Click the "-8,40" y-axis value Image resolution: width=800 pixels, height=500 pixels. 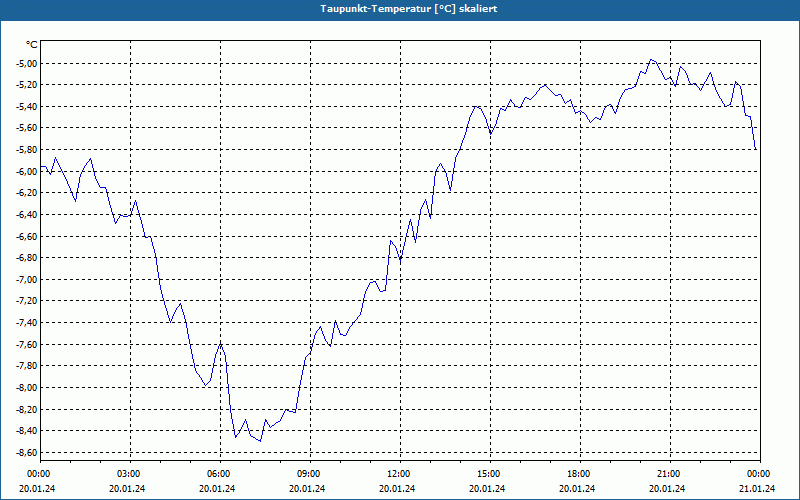pyautogui.click(x=26, y=431)
